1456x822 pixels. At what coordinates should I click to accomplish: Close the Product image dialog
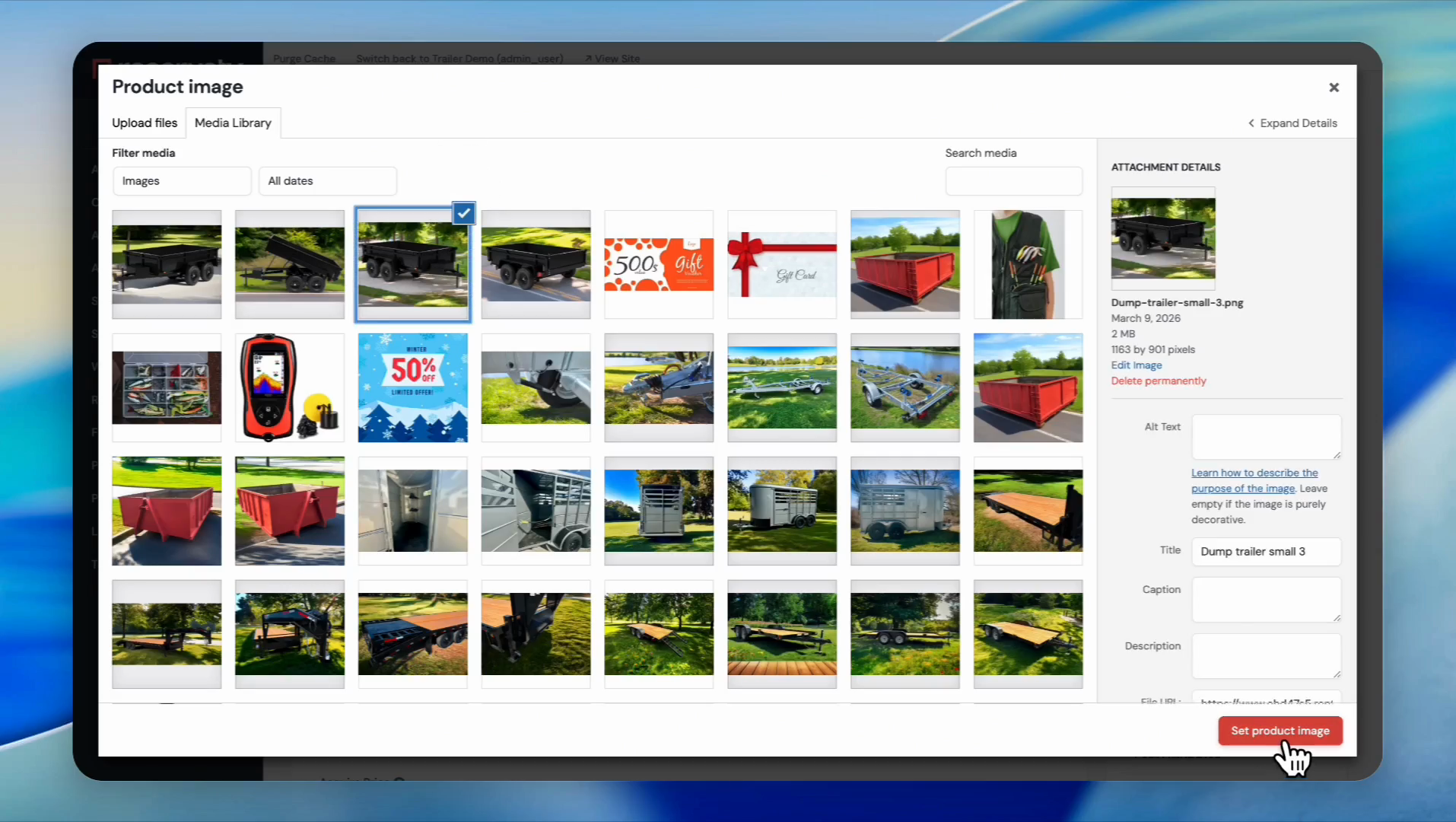1334,88
